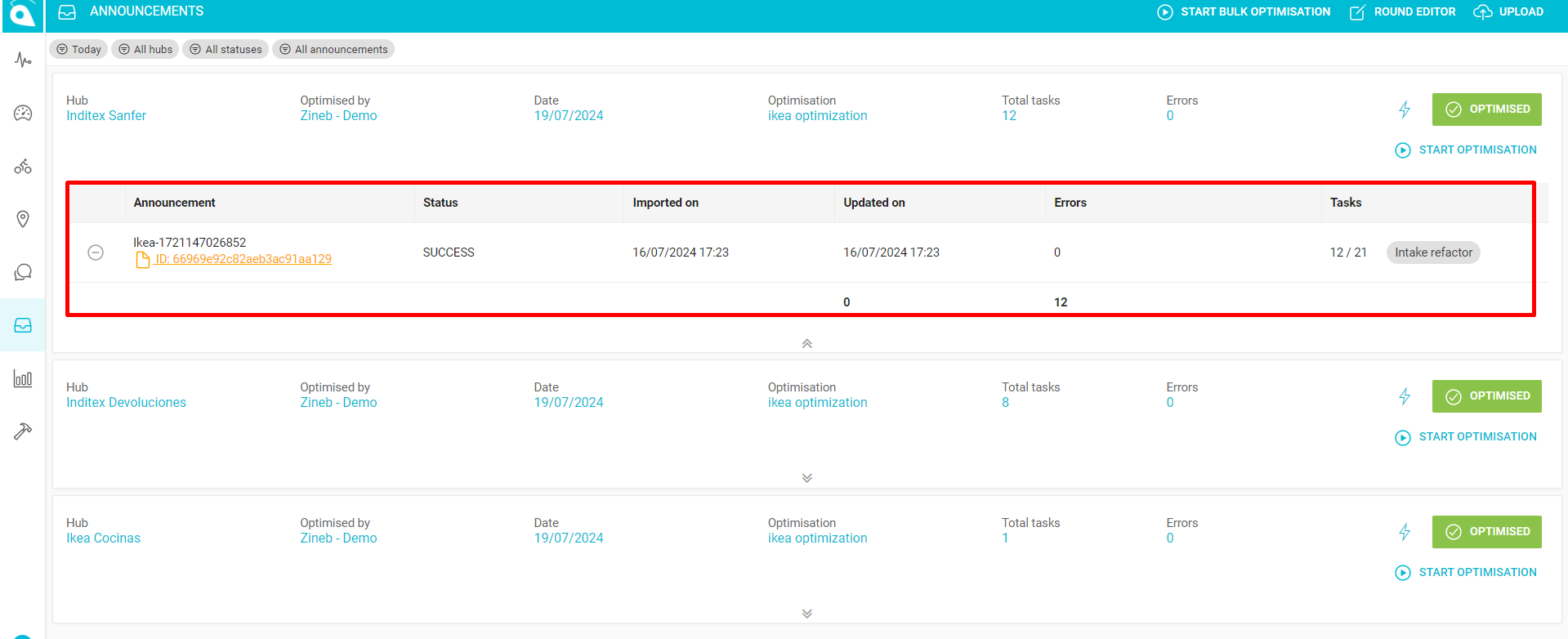Screen dimensions: 1568x639
Task: Open the All announcements filter
Action: tap(333, 50)
